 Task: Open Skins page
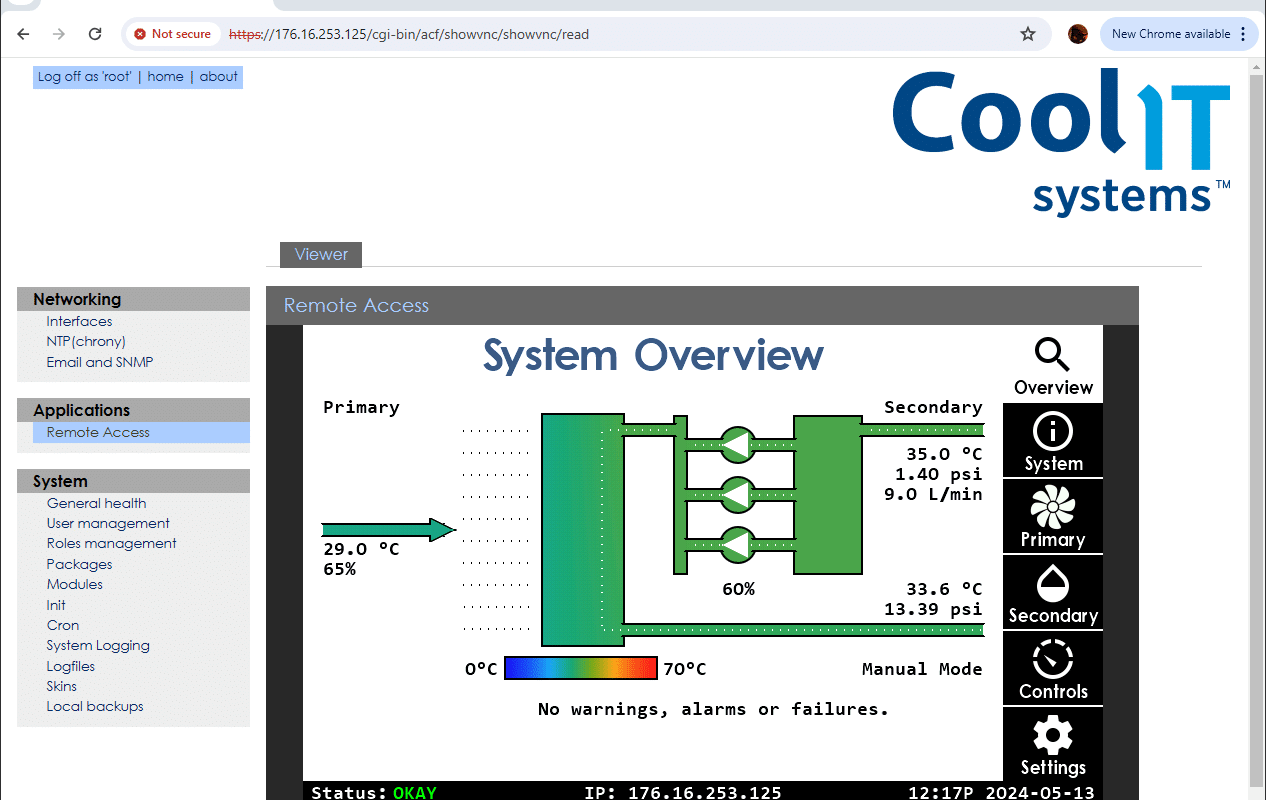click(x=61, y=686)
